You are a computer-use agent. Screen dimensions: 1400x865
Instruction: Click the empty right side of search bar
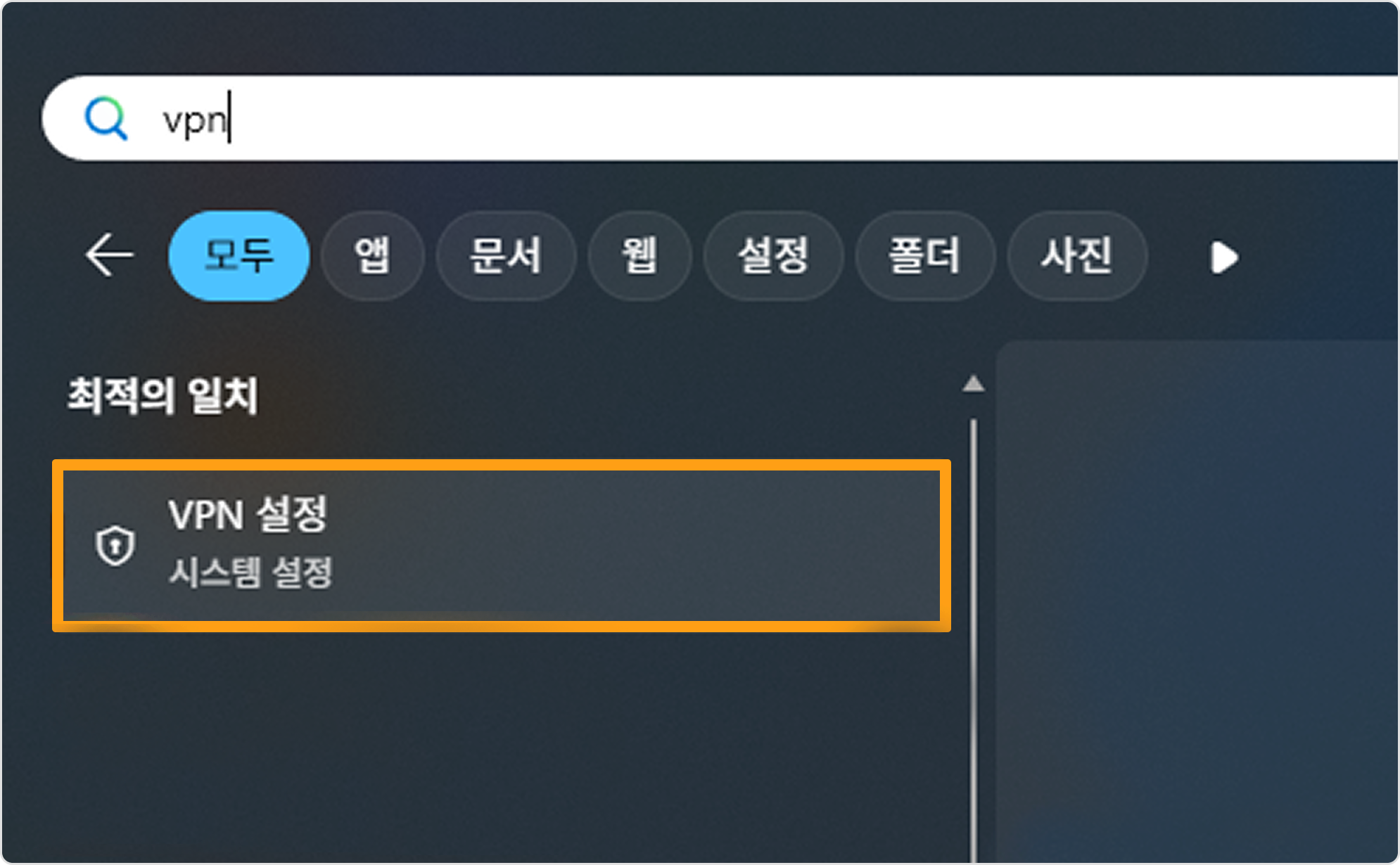coord(809,118)
